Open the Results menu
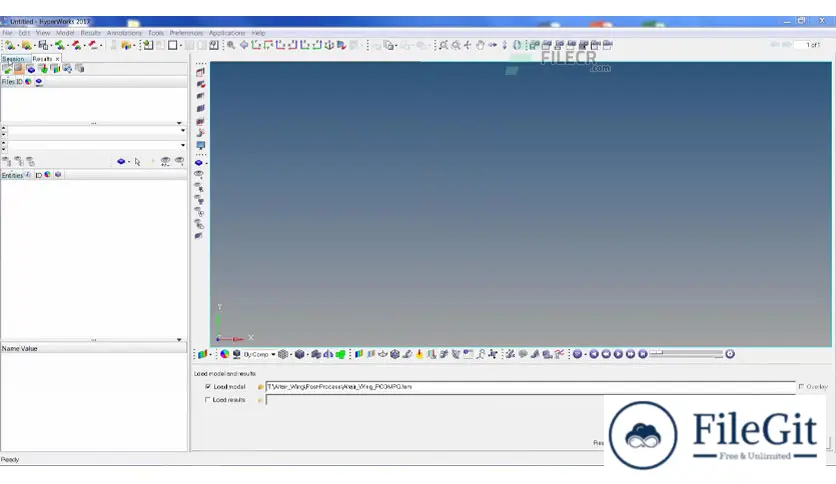This screenshot has height=484, width=836. click(x=90, y=33)
